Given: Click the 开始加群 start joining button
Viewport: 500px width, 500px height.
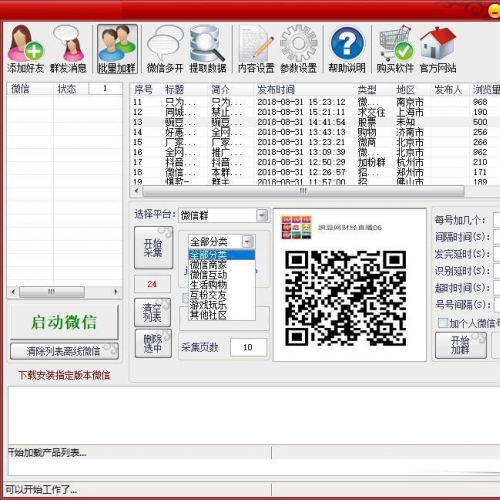Looking at the screenshot, I should 460,345.
